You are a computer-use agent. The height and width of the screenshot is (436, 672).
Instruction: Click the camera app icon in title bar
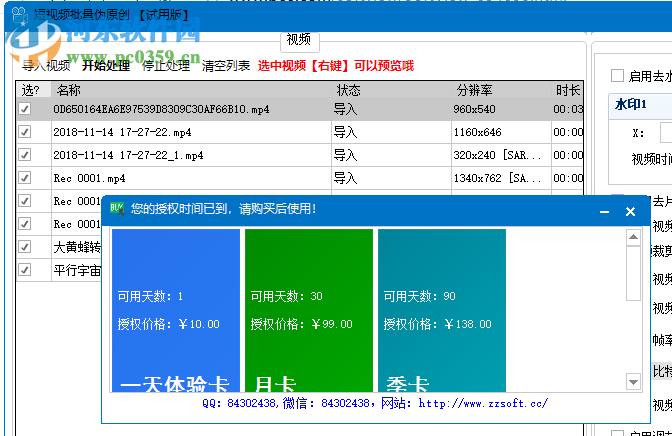(x=19, y=15)
